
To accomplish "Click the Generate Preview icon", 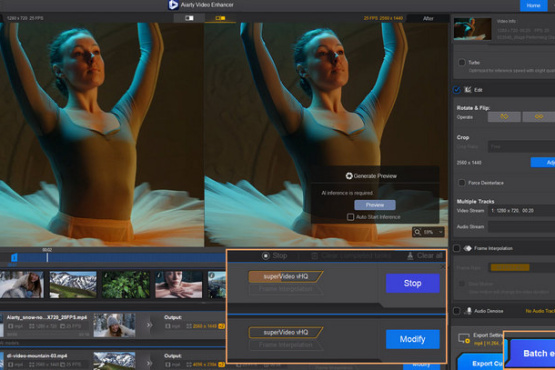I will click(349, 176).
